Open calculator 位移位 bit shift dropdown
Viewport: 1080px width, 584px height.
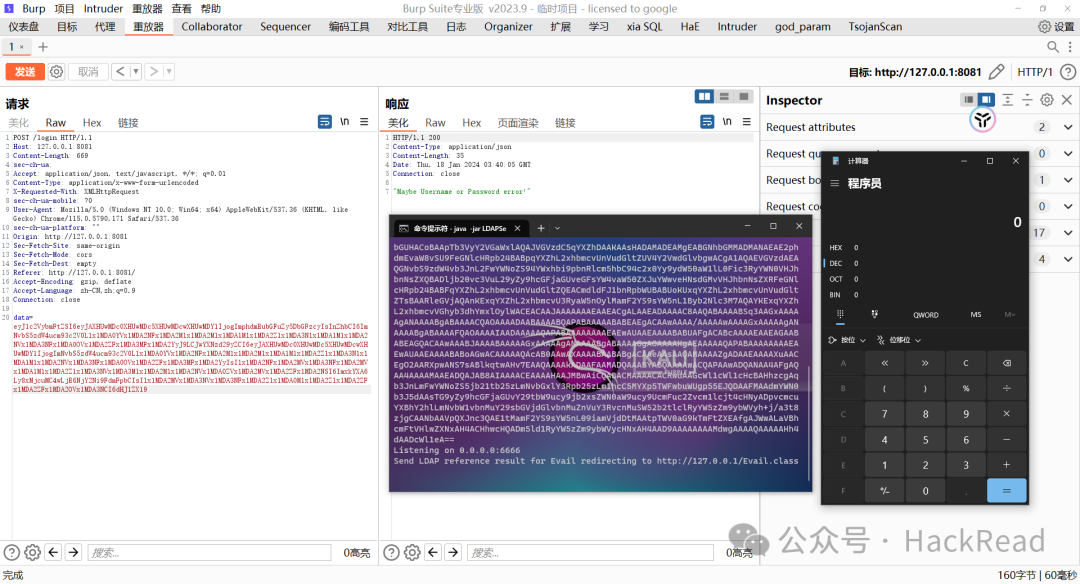[x=899, y=340]
